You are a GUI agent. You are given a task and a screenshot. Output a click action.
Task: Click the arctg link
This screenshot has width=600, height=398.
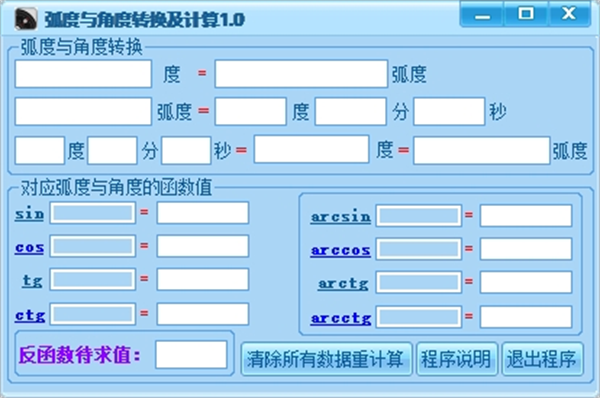[x=343, y=284]
